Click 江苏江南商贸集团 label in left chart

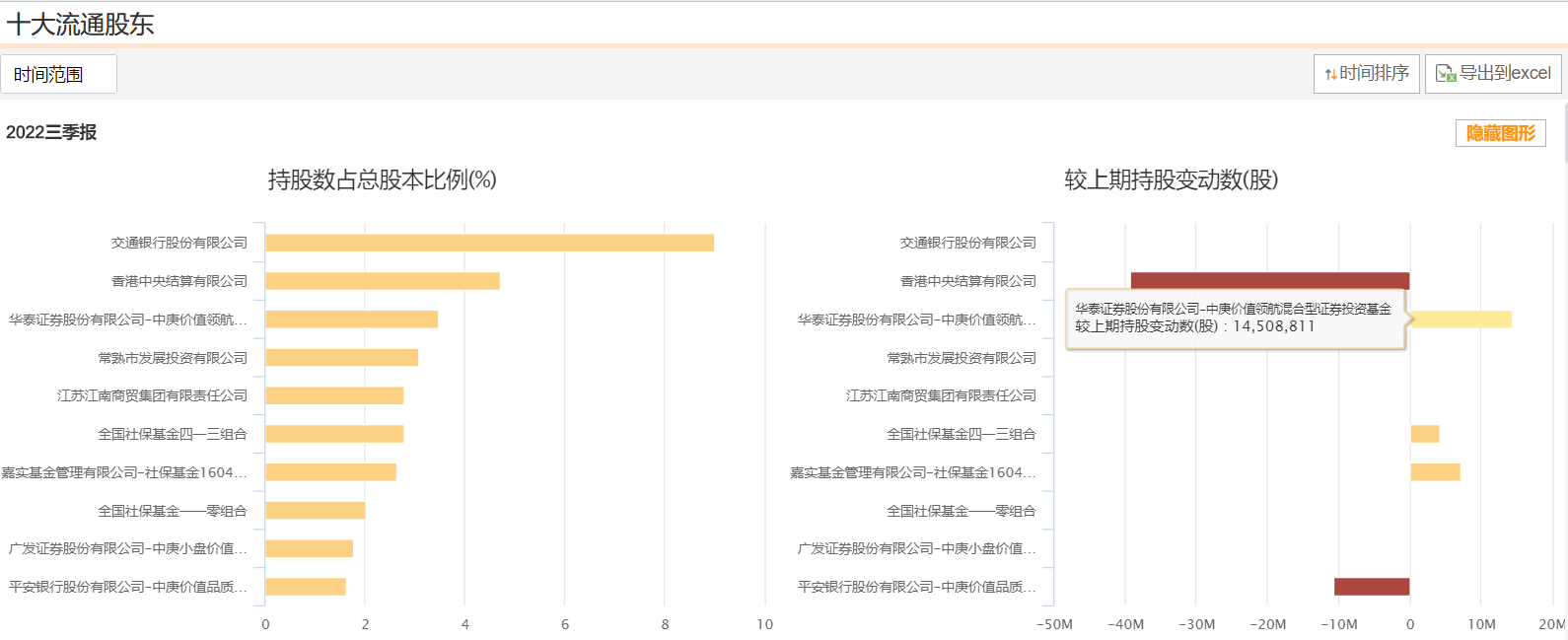[x=152, y=396]
